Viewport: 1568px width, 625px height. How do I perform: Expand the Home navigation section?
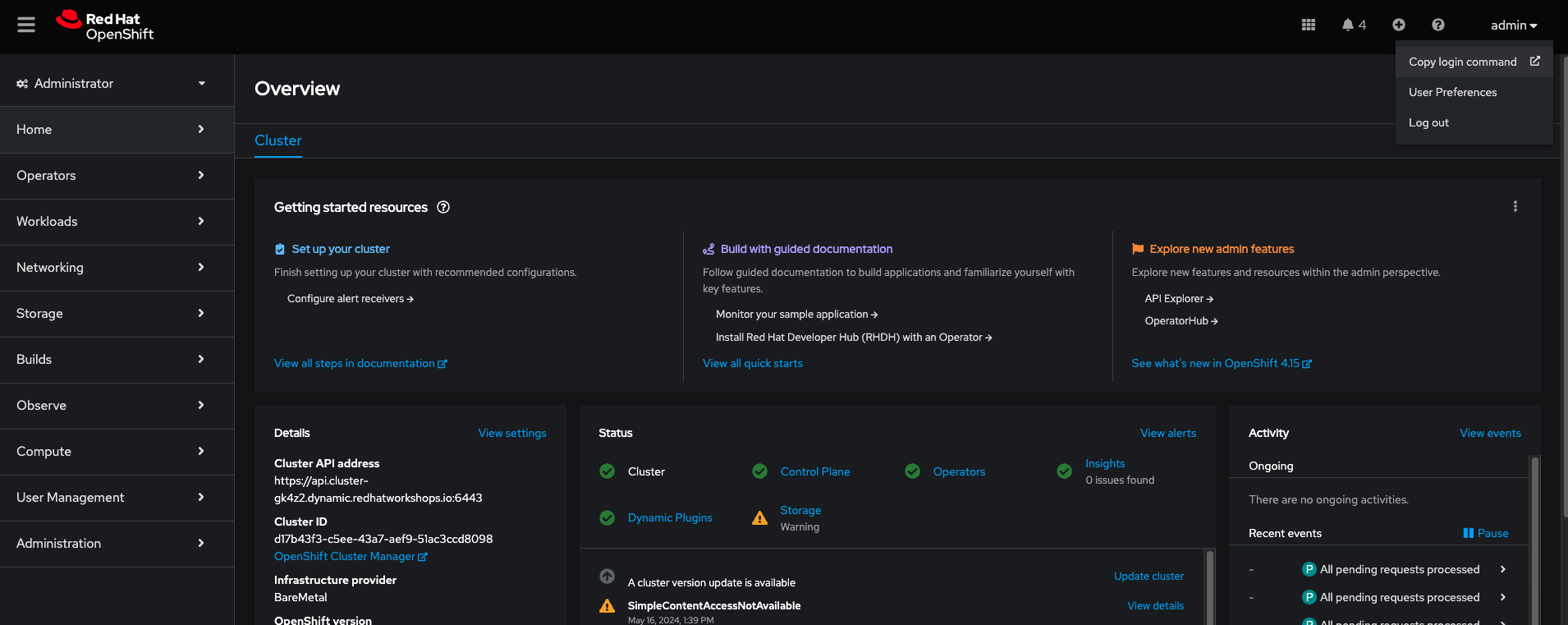click(x=117, y=130)
